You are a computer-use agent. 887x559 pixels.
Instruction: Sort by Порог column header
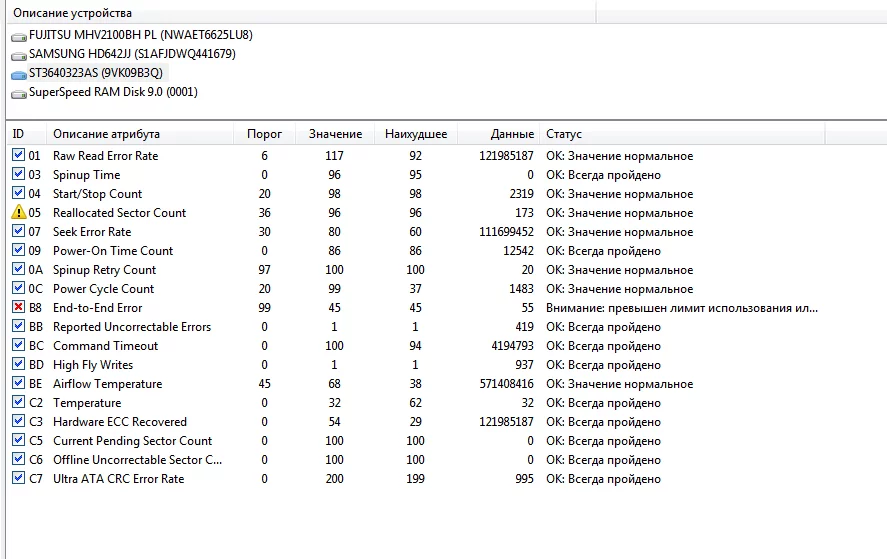264,134
